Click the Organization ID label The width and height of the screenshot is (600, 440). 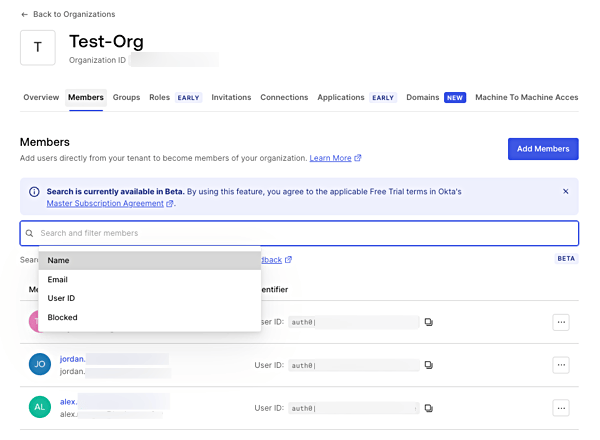point(97,60)
